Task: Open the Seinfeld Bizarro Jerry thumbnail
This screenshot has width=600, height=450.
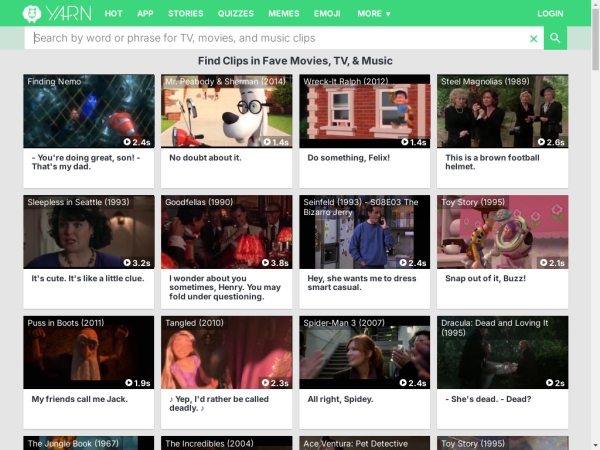Action: pyautogui.click(x=365, y=232)
